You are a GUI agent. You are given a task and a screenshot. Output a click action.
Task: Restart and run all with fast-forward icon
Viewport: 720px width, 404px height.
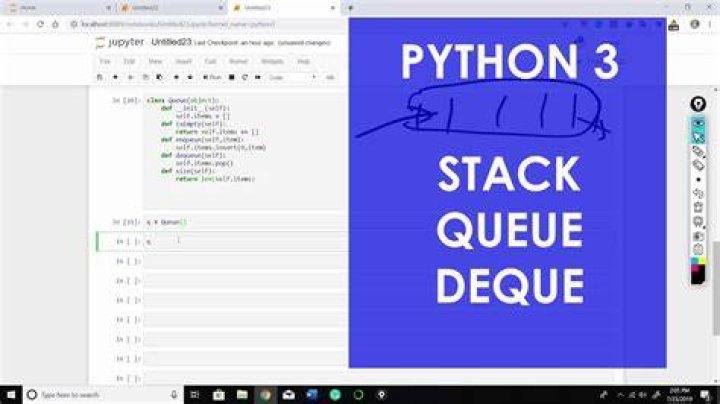[x=258, y=77]
